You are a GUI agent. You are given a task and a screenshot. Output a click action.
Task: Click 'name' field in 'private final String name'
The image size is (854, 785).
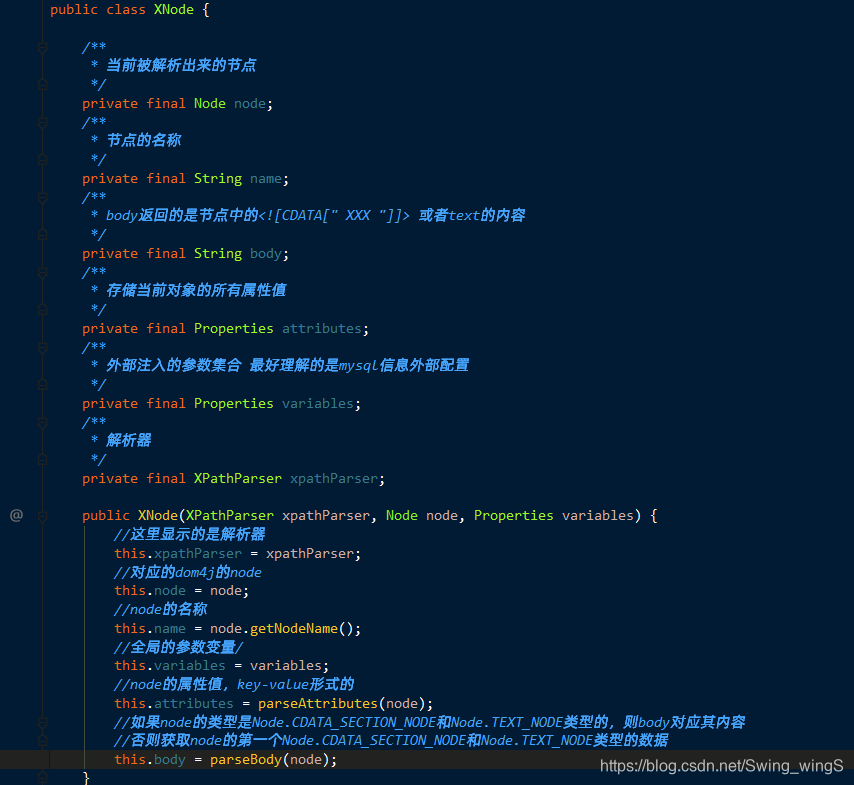266,179
